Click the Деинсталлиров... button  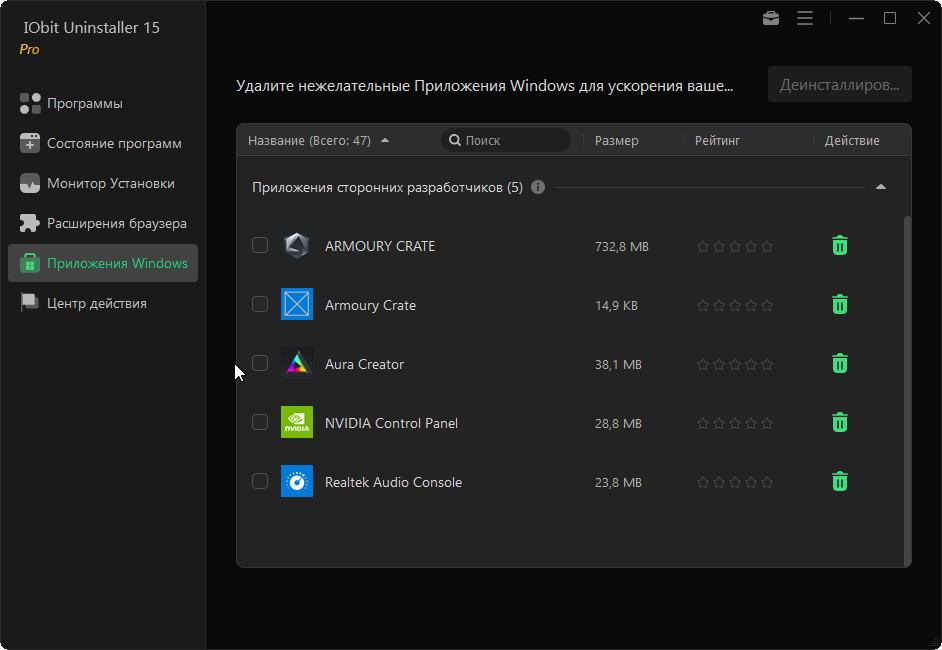click(x=839, y=85)
